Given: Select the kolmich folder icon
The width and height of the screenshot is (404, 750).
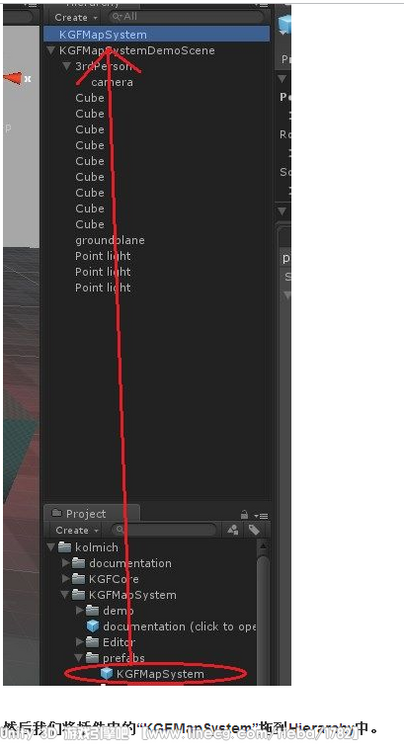Looking at the screenshot, I should (65, 547).
